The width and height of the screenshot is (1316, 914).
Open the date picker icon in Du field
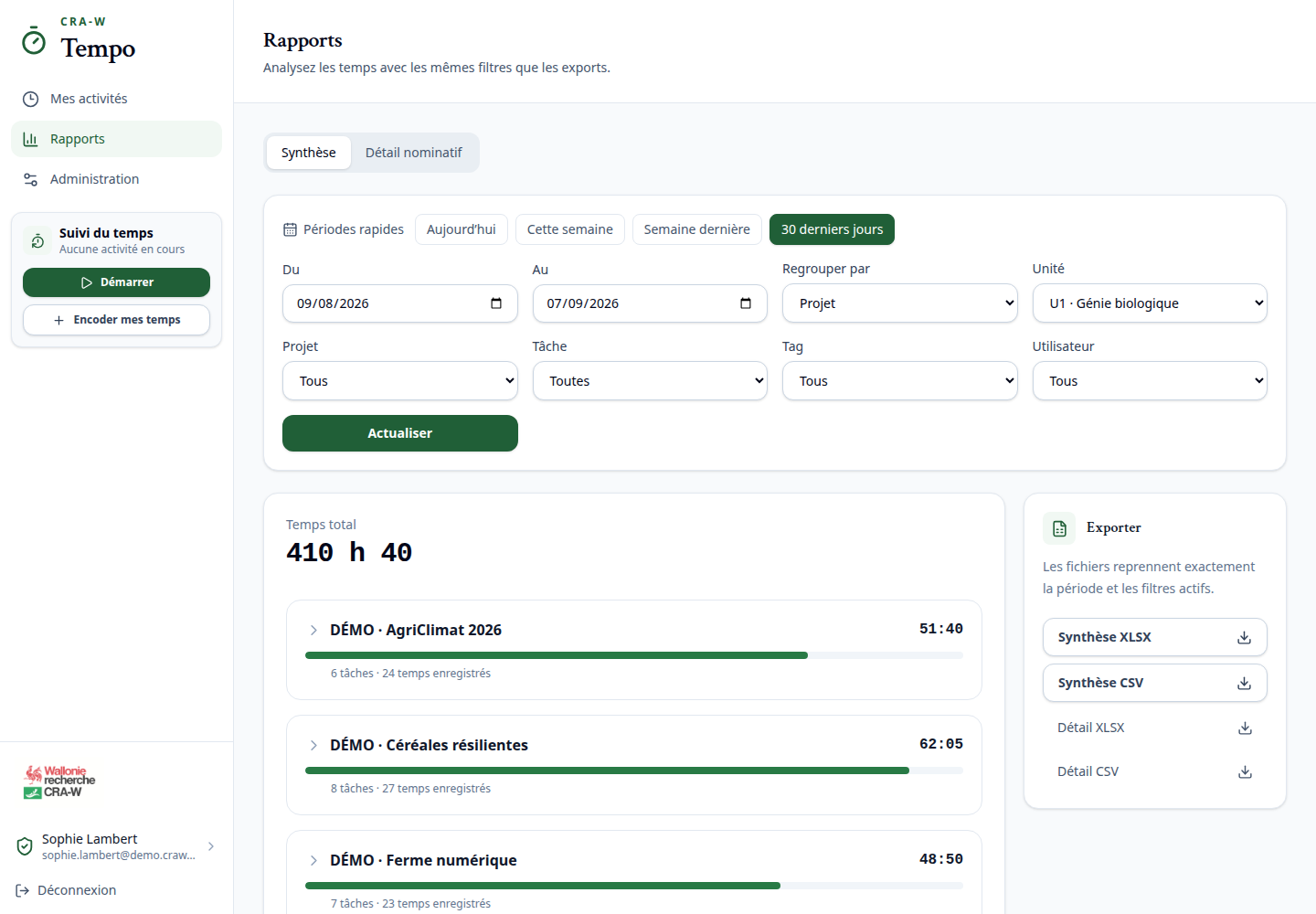[496, 303]
